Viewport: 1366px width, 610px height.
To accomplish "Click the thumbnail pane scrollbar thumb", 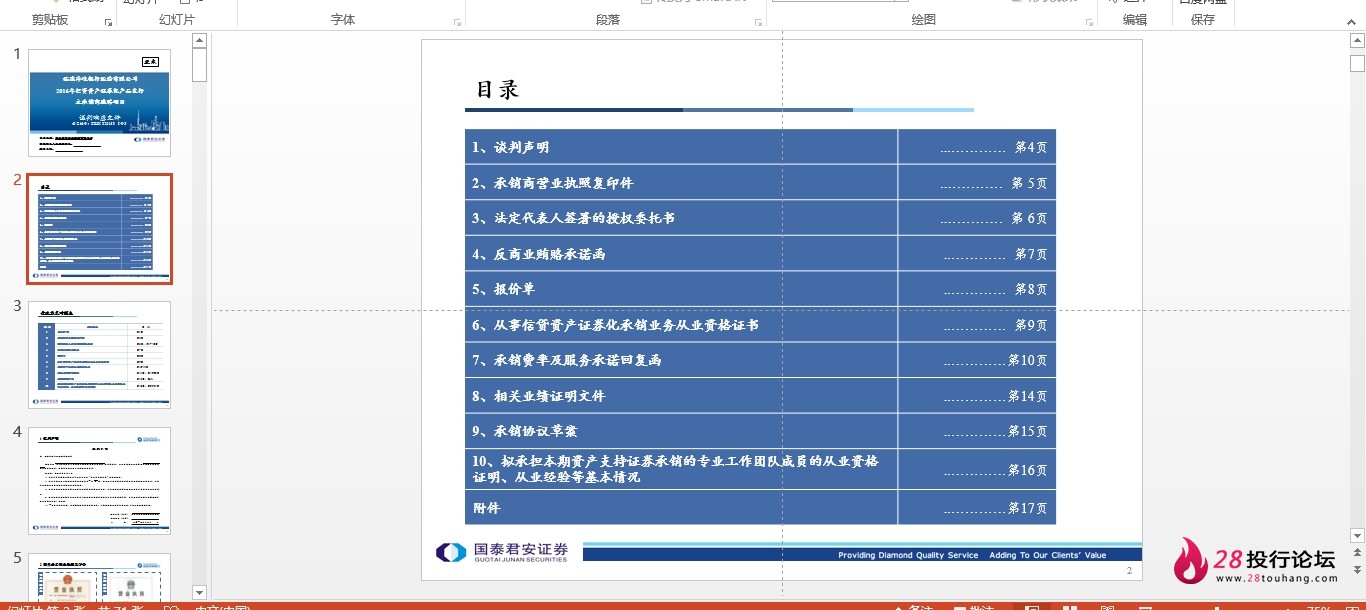I will click(199, 65).
